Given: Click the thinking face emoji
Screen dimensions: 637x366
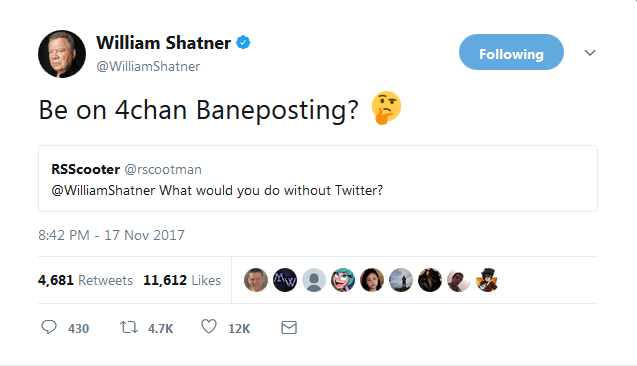Looking at the screenshot, I should pos(386,108).
